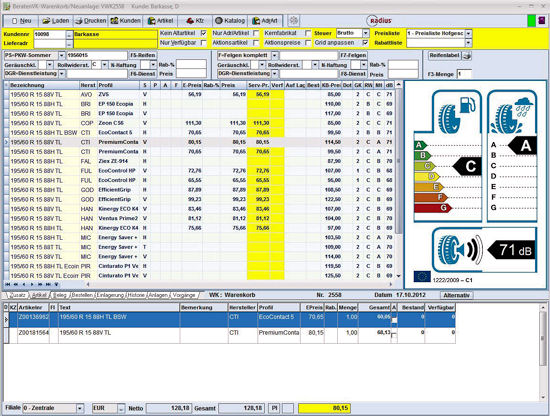Click the Kfz car icon

click(x=190, y=21)
